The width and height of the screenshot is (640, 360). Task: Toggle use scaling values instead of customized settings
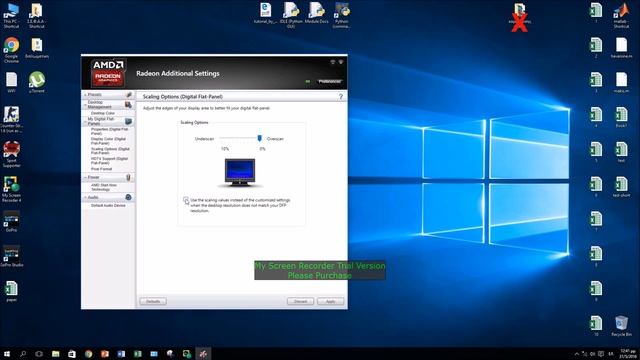point(186,200)
